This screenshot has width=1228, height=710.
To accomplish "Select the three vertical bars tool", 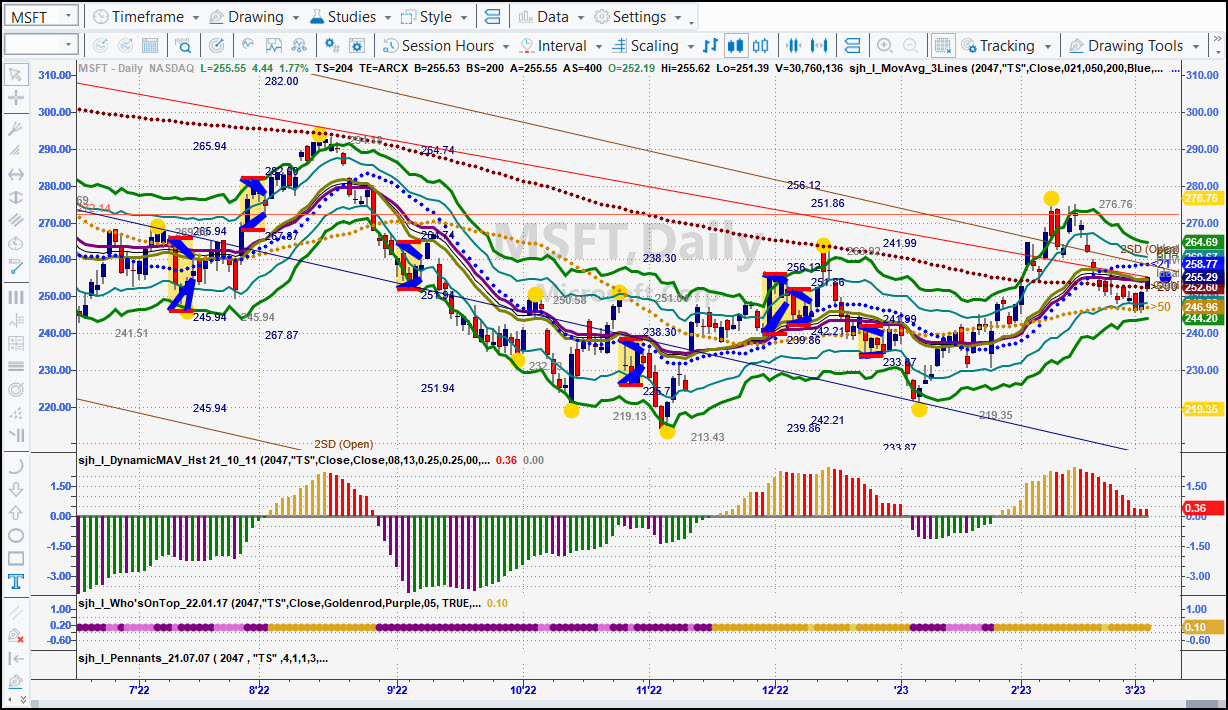I will coord(16,297).
